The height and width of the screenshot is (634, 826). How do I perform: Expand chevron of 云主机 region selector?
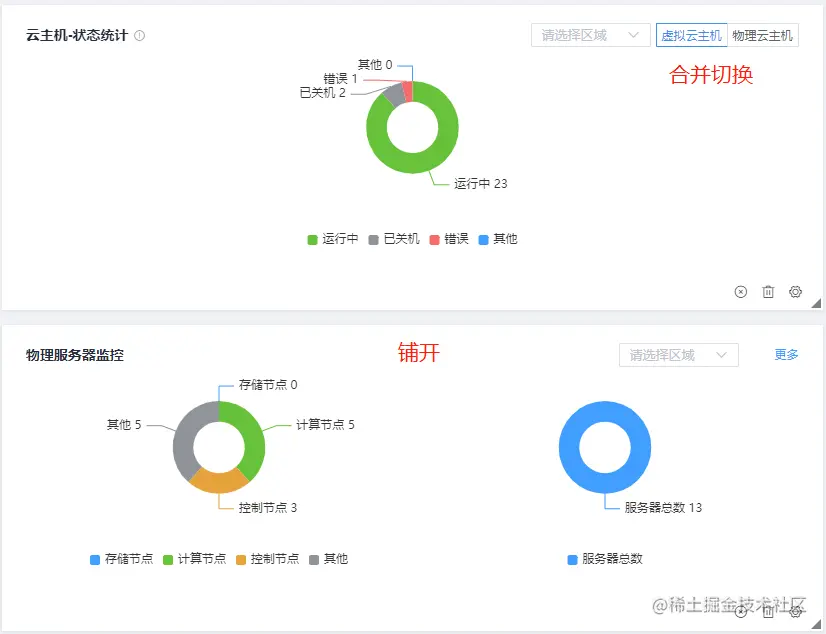pyautogui.click(x=634, y=35)
